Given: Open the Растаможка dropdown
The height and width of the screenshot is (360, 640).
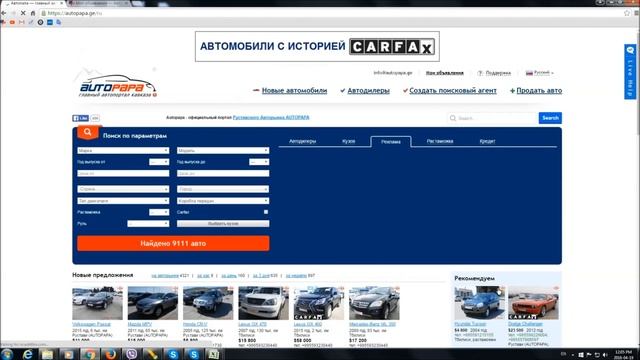Looking at the screenshot, I should pos(159,212).
